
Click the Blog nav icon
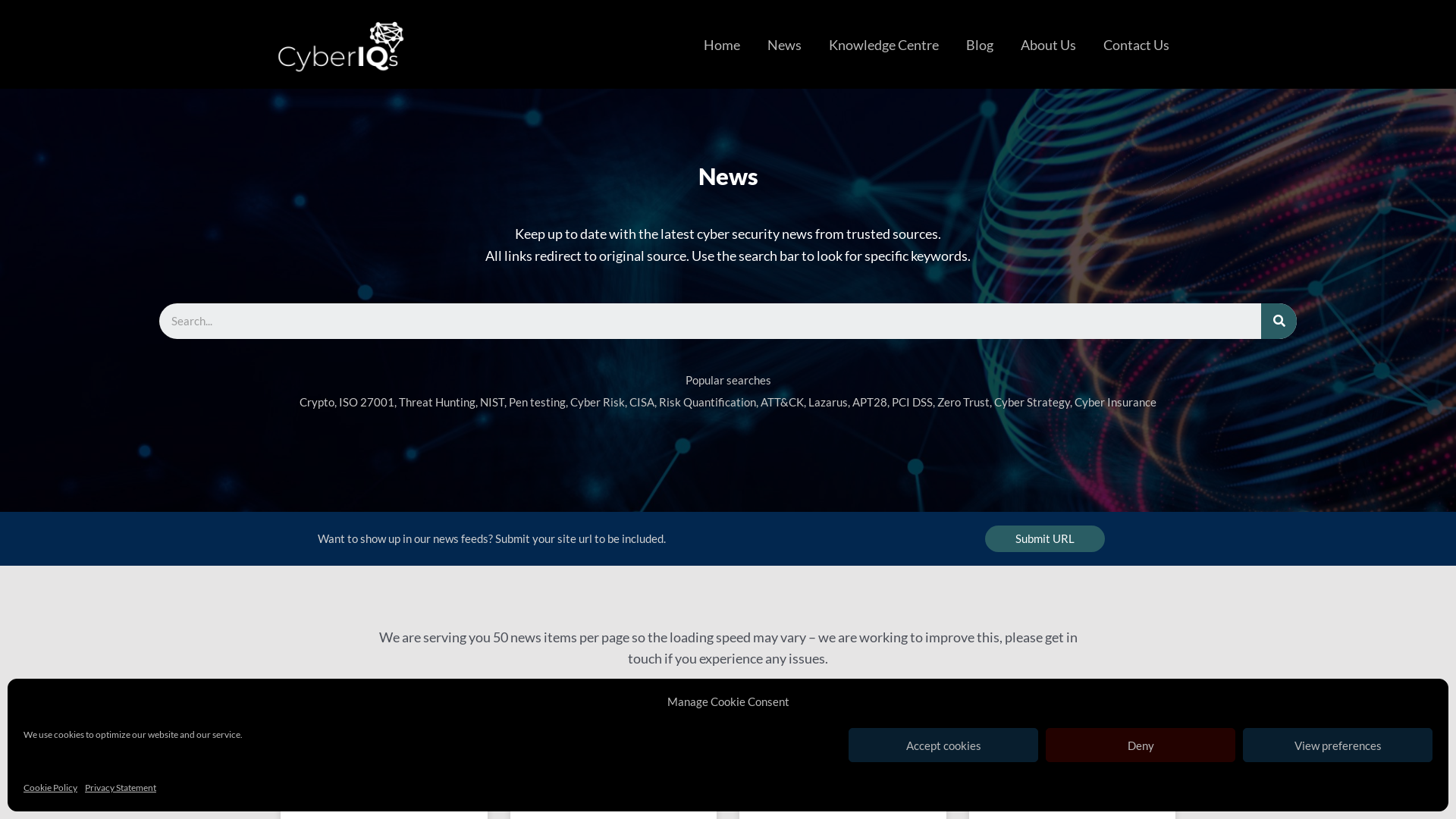coord(979,45)
